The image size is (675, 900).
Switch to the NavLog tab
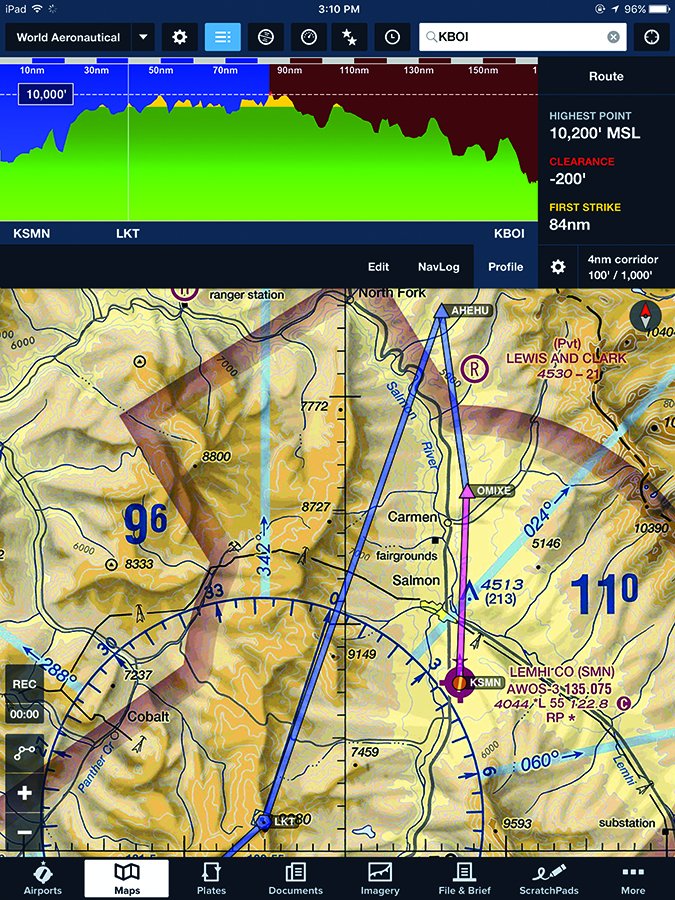pos(438,267)
